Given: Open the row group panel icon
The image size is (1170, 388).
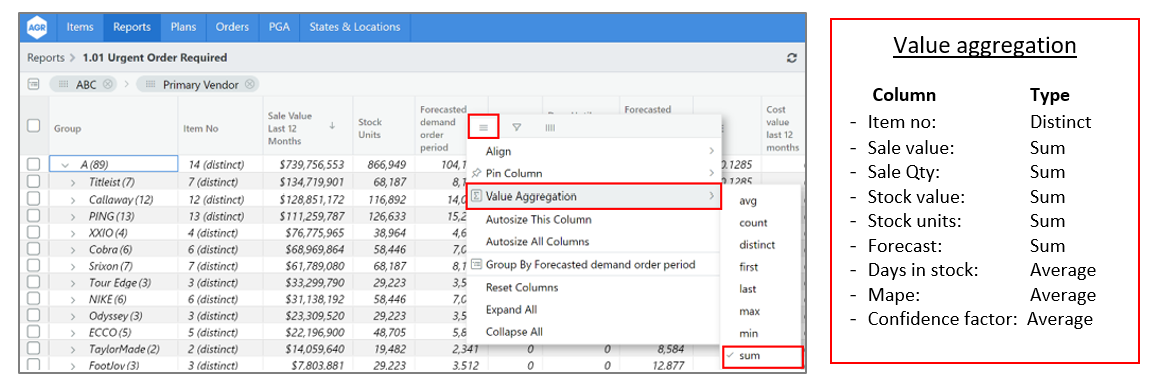Looking at the screenshot, I should 34,85.
